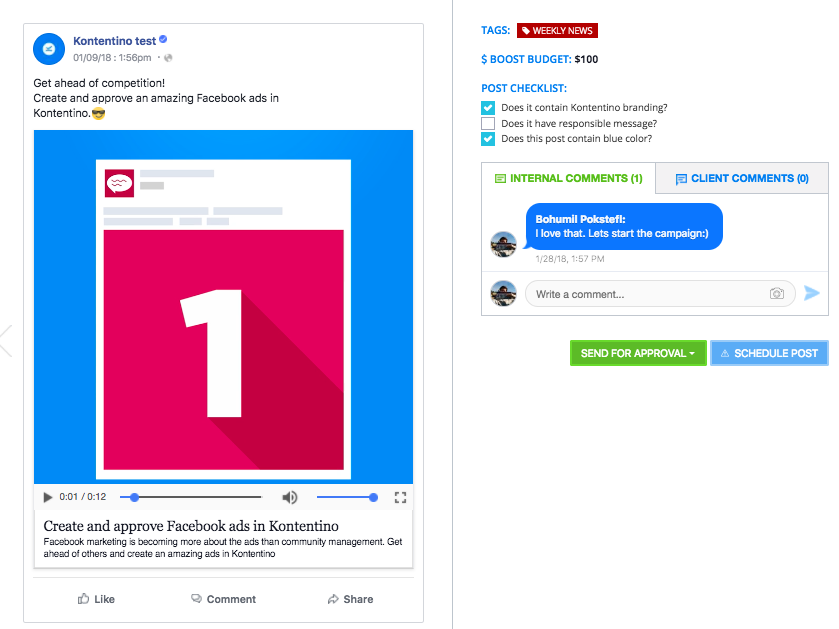This screenshot has width=839, height=629.
Task: Switch to Internal Comments tab
Action: pyautogui.click(x=568, y=178)
